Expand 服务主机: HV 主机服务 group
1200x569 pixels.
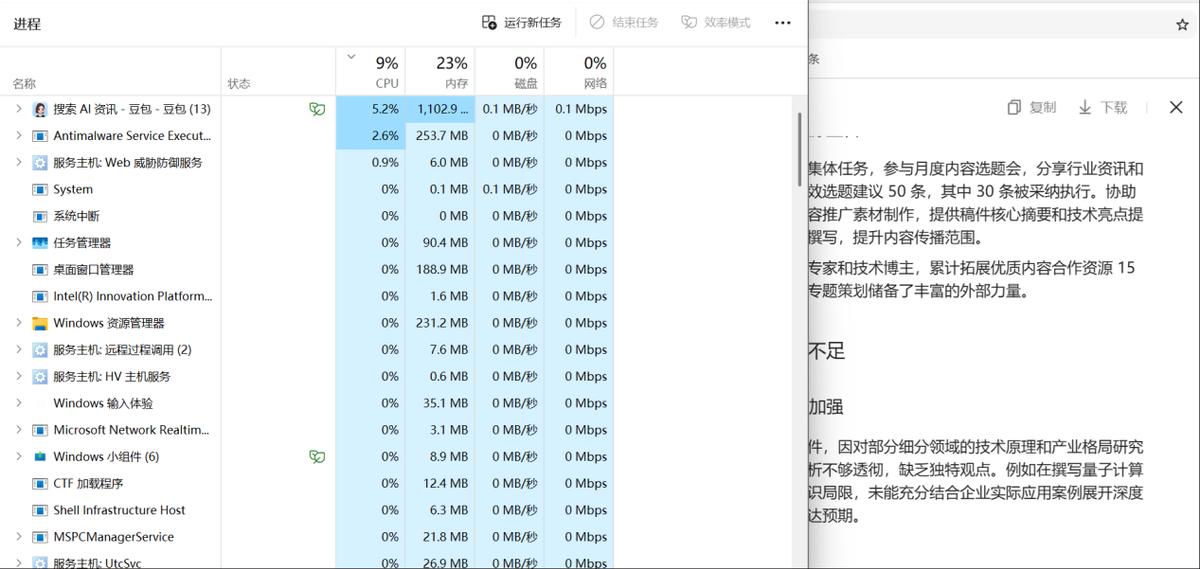pyautogui.click(x=18, y=376)
